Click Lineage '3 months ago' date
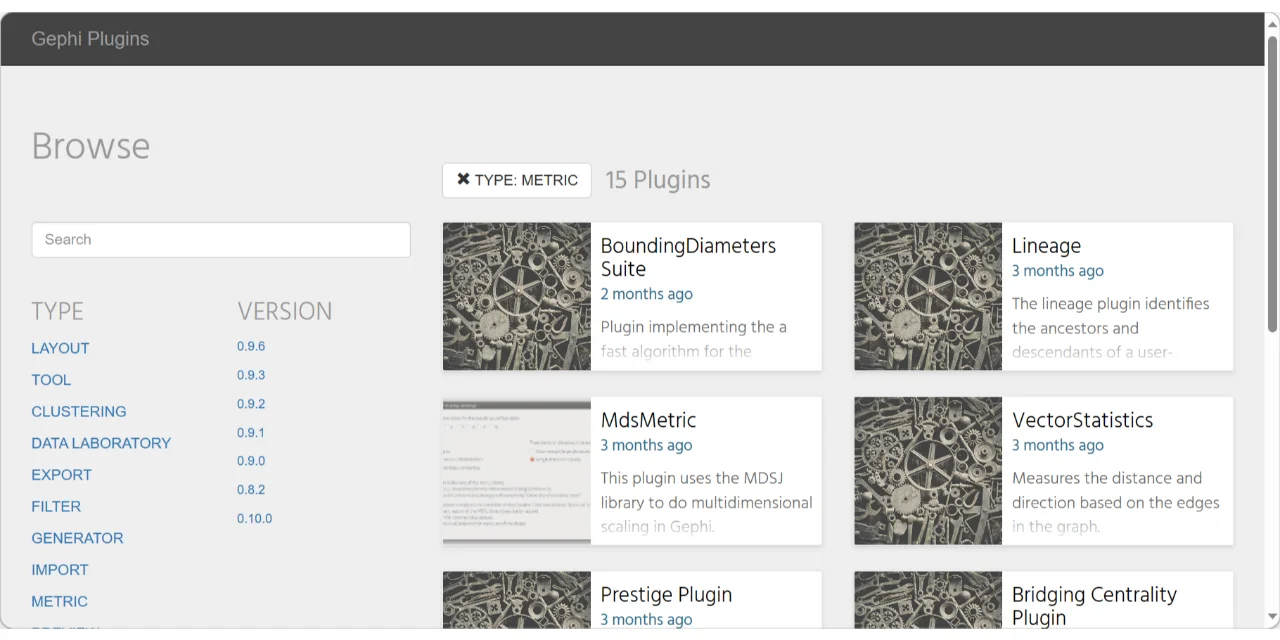1280x640 pixels. 1058,271
